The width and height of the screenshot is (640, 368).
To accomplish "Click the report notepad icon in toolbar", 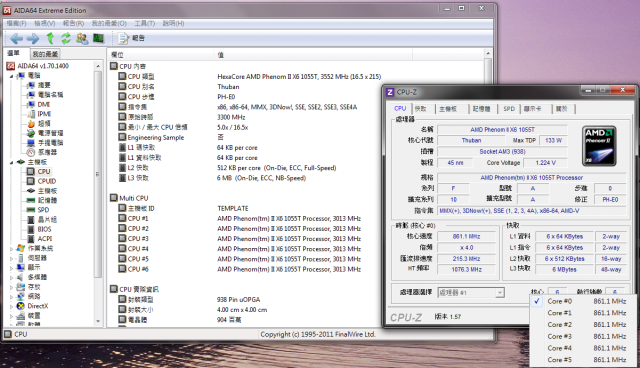I will [x=123, y=38].
